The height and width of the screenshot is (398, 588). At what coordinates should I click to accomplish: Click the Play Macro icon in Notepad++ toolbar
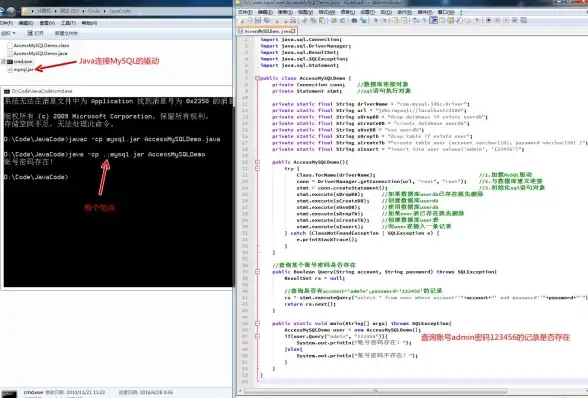click(x=506, y=20)
